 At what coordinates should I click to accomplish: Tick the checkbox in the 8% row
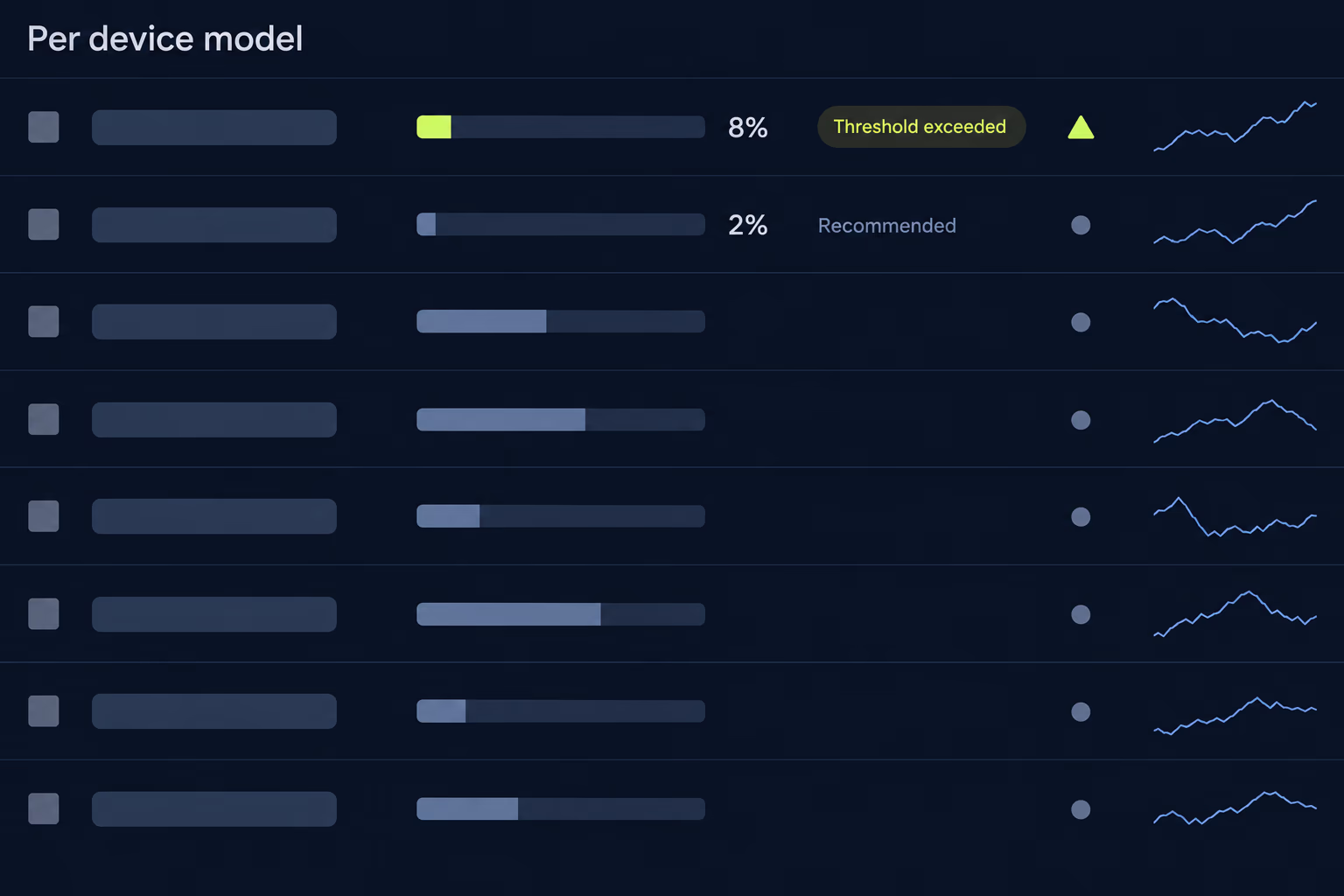(x=44, y=127)
